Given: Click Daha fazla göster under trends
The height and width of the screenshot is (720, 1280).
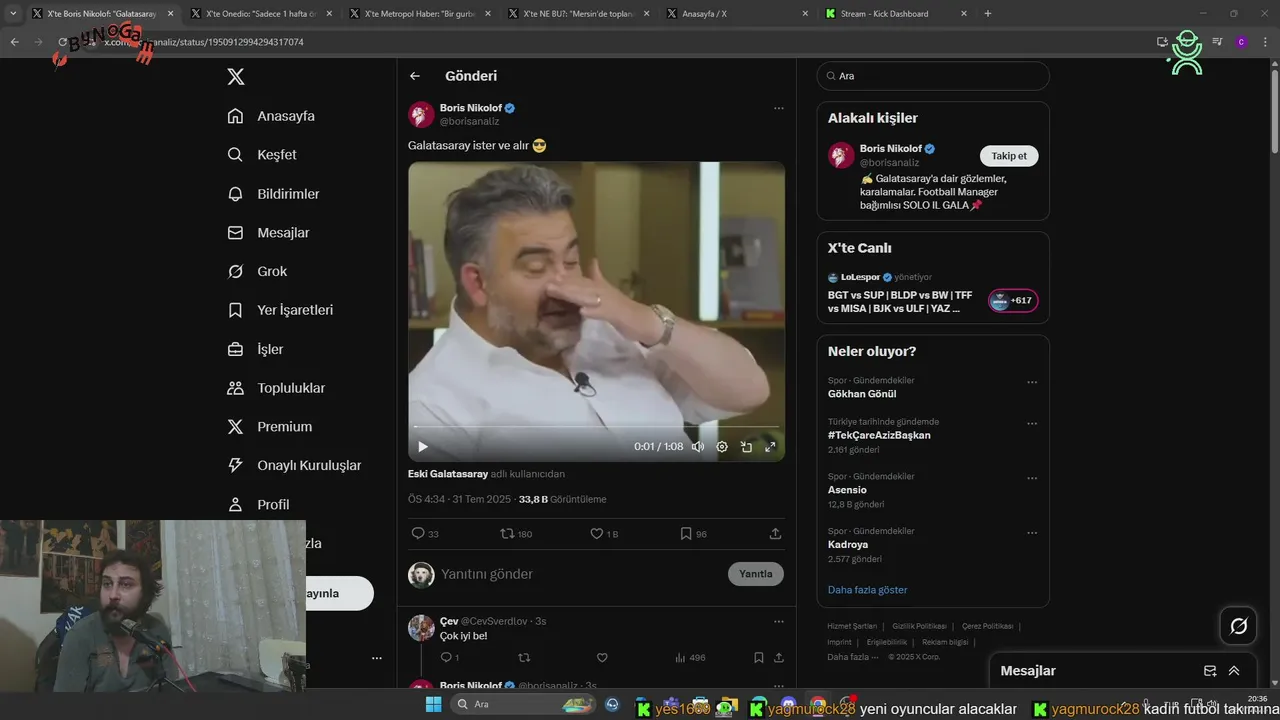Looking at the screenshot, I should click(867, 590).
